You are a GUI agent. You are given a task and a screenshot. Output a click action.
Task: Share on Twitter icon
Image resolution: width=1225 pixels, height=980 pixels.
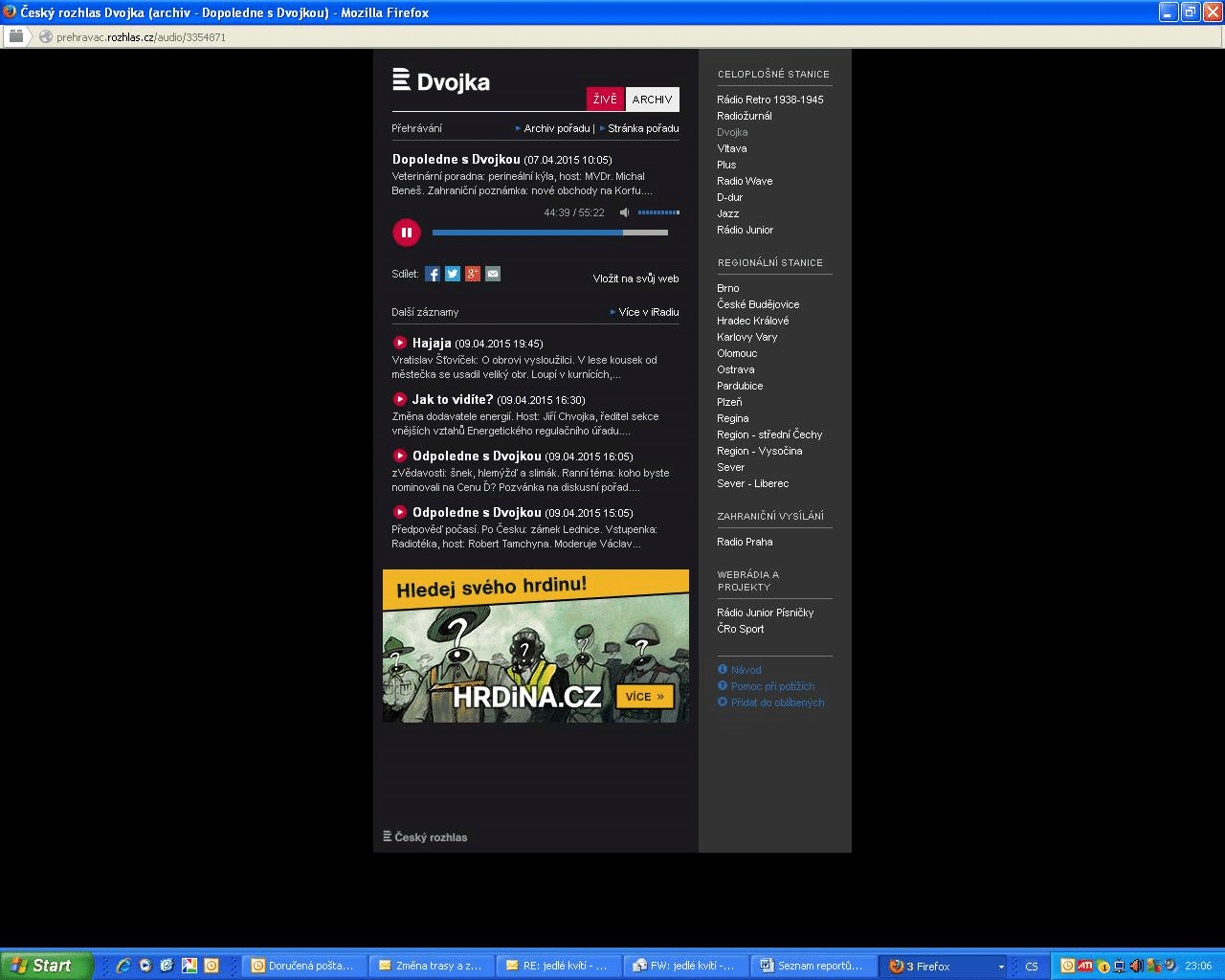tap(453, 274)
